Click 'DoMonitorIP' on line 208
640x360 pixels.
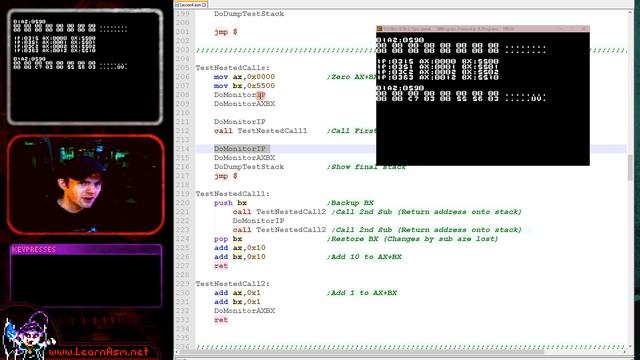coord(240,95)
